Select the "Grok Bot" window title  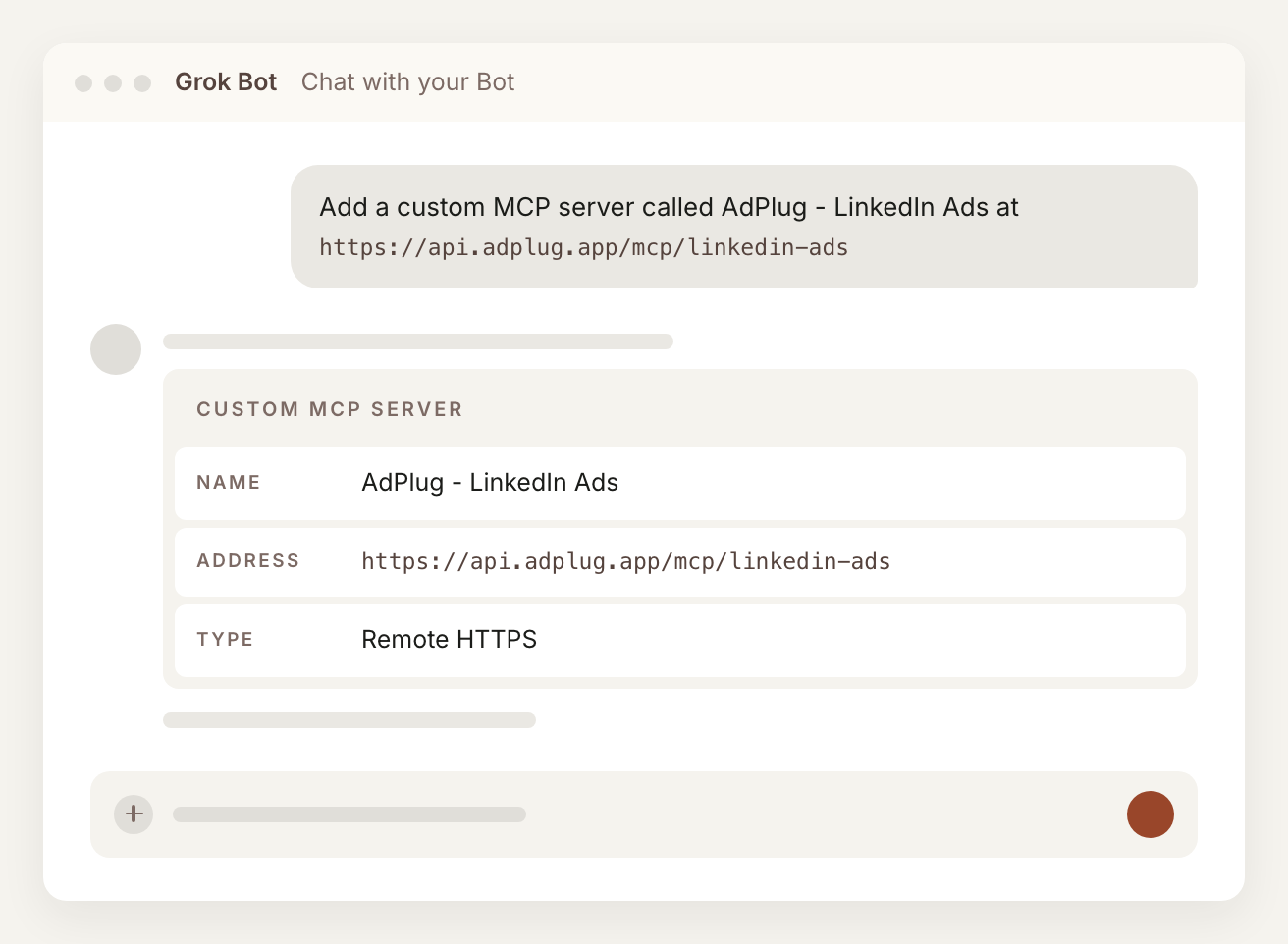pos(226,82)
